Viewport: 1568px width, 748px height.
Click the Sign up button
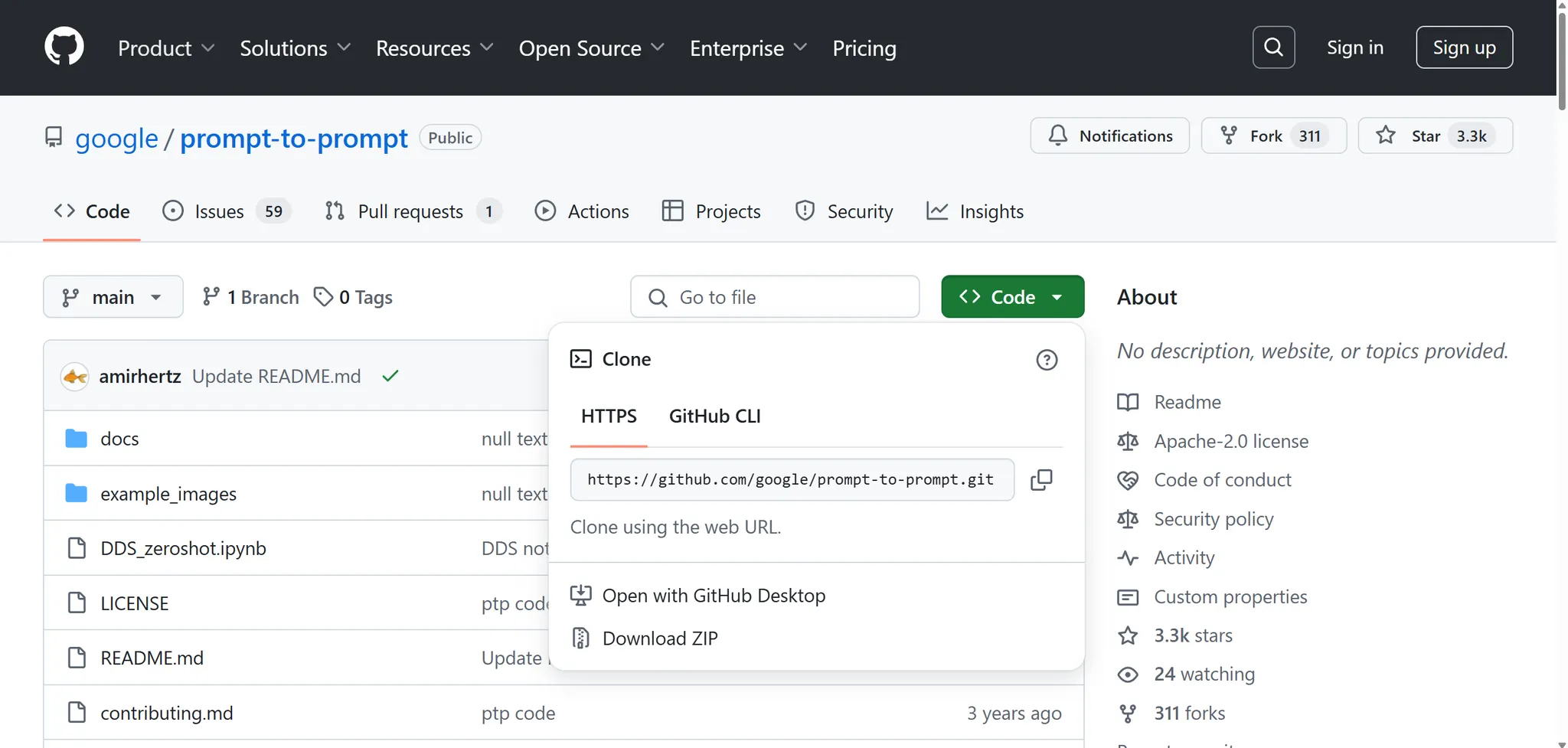tap(1464, 47)
